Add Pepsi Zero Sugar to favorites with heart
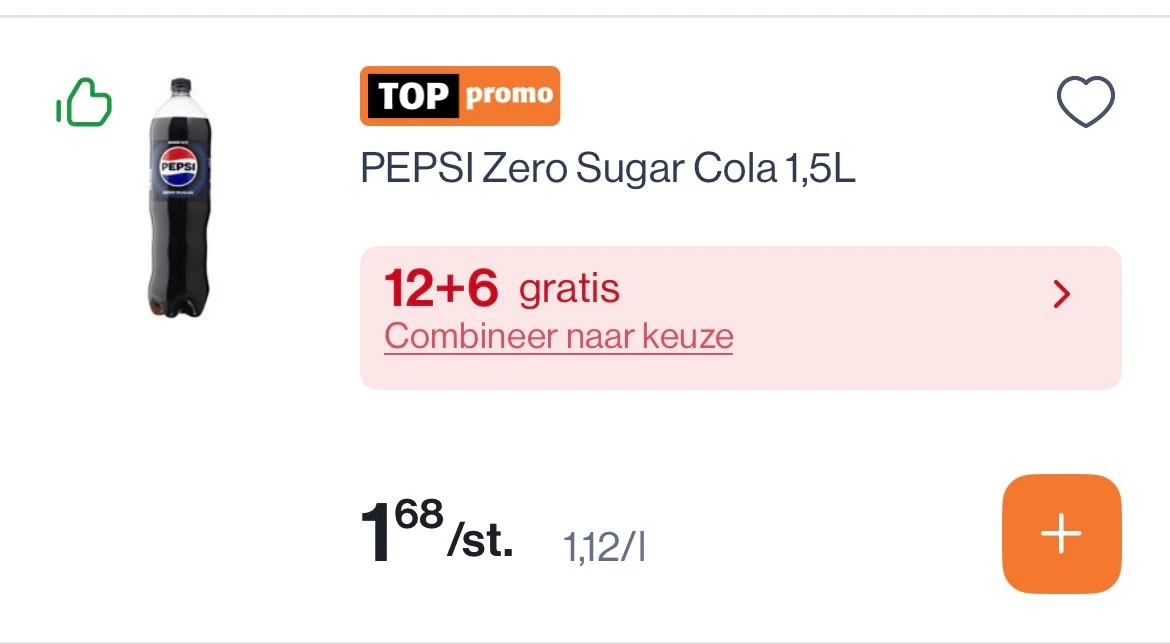 tap(1085, 102)
